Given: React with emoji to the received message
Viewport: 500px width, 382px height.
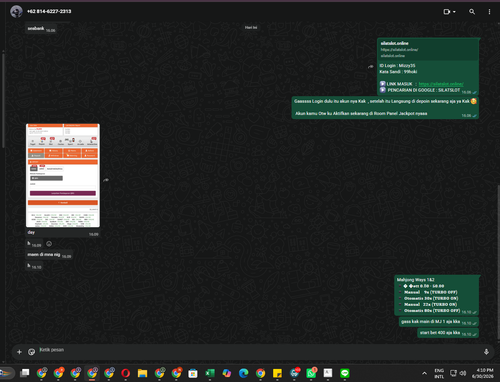Looking at the screenshot, I should [x=49, y=244].
